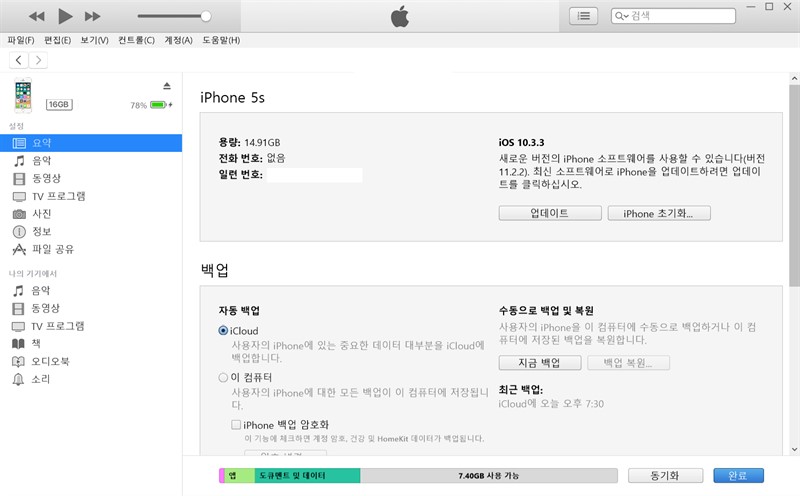Select 음악 music note under 설정
This screenshot has width=800, height=496.
[x=19, y=161]
